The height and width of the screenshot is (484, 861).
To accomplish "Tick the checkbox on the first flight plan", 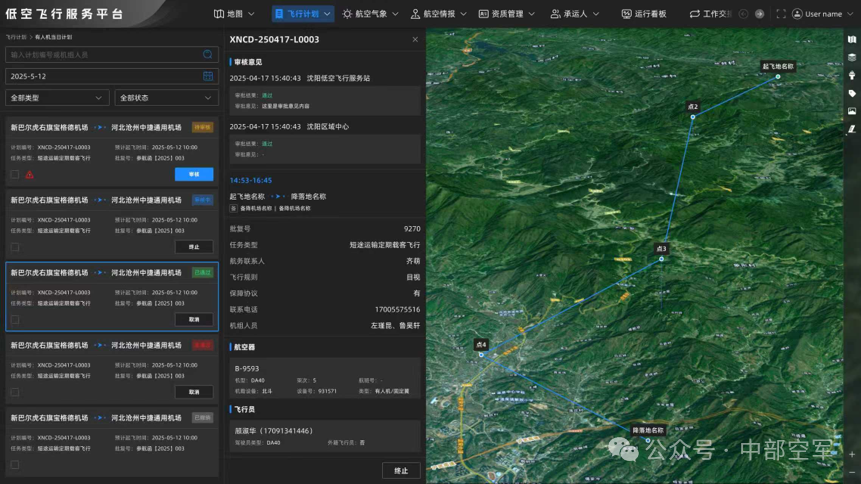I will 14,175.
